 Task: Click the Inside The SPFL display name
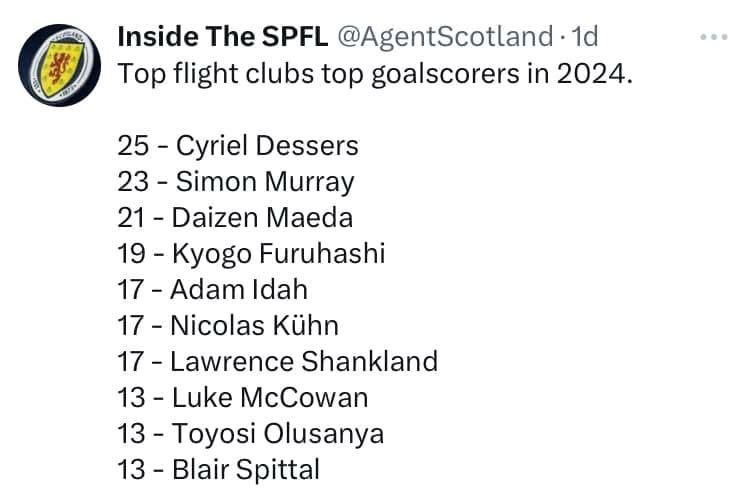[x=222, y=36]
